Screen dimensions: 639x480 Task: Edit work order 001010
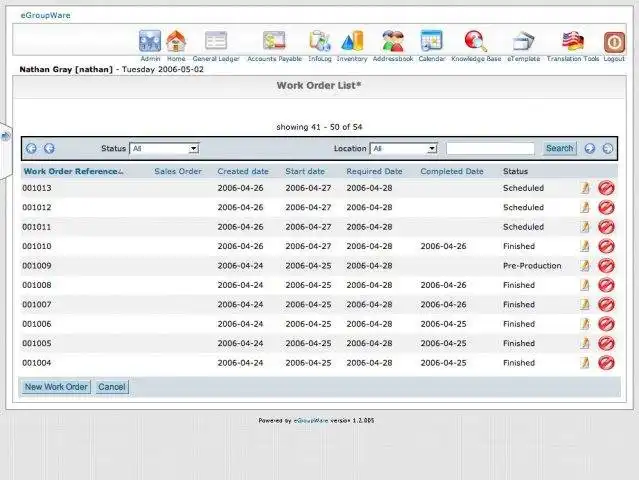point(585,246)
